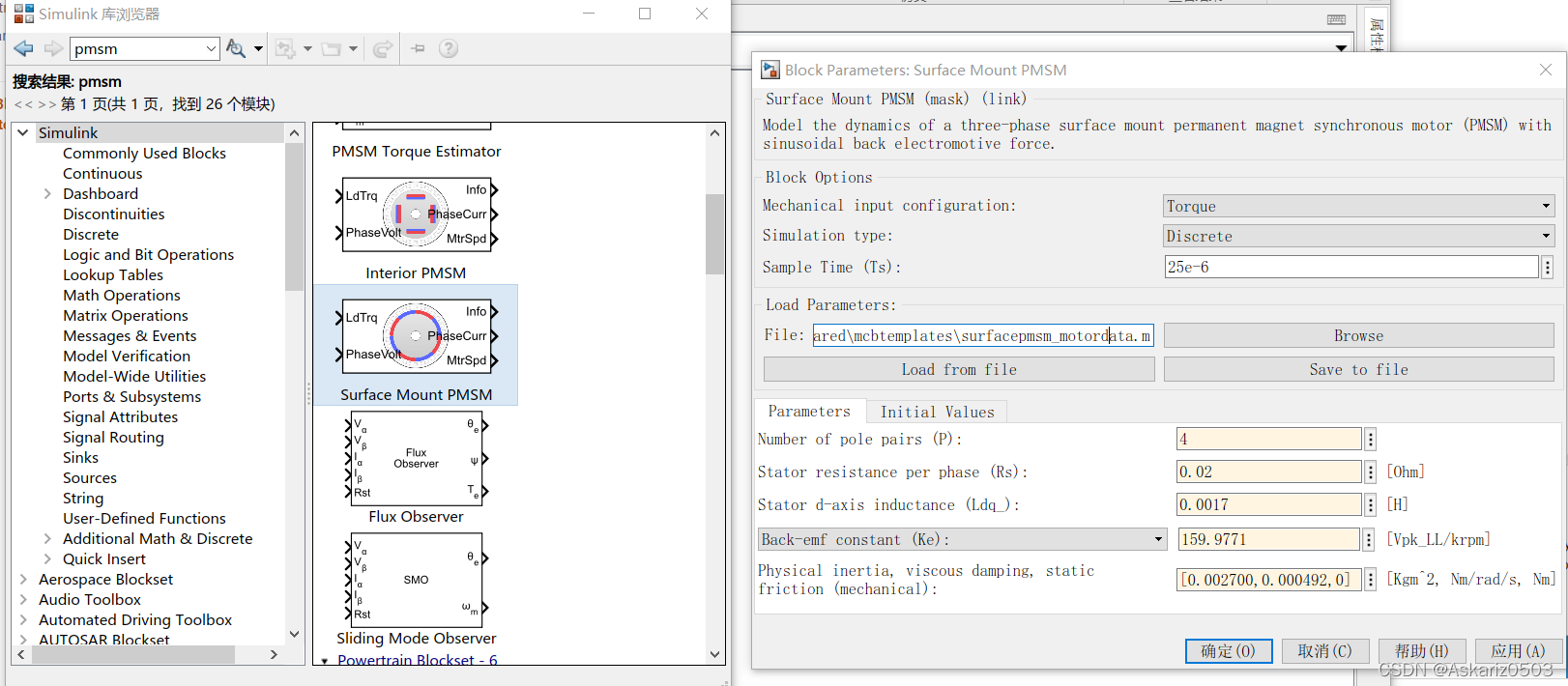Switch to the Parameters tab

(x=809, y=411)
